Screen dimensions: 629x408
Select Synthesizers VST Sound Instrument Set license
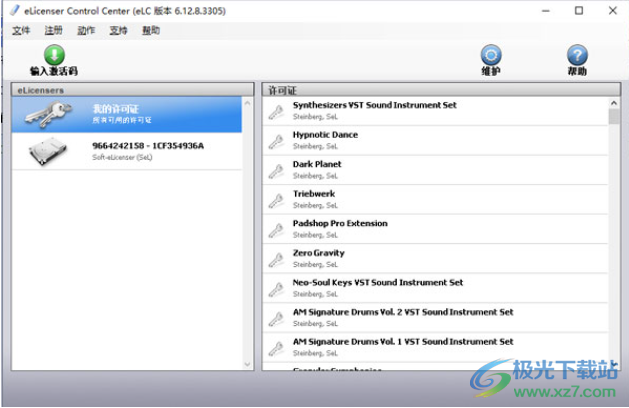(x=375, y=105)
